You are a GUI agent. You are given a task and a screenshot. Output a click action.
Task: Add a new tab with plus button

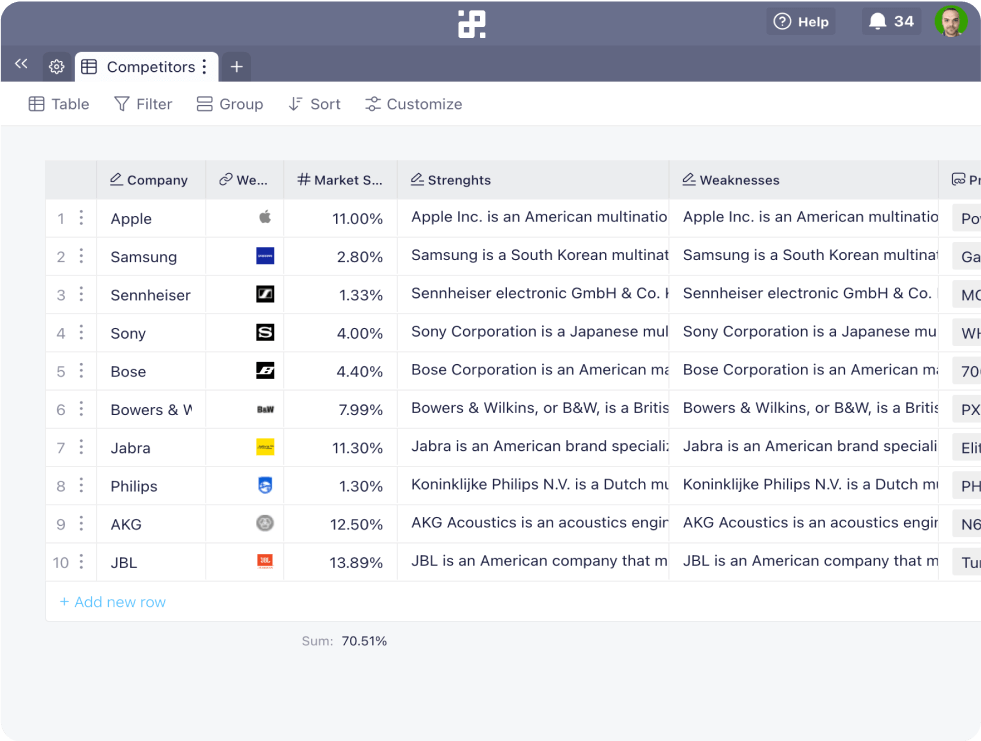[x=236, y=67]
